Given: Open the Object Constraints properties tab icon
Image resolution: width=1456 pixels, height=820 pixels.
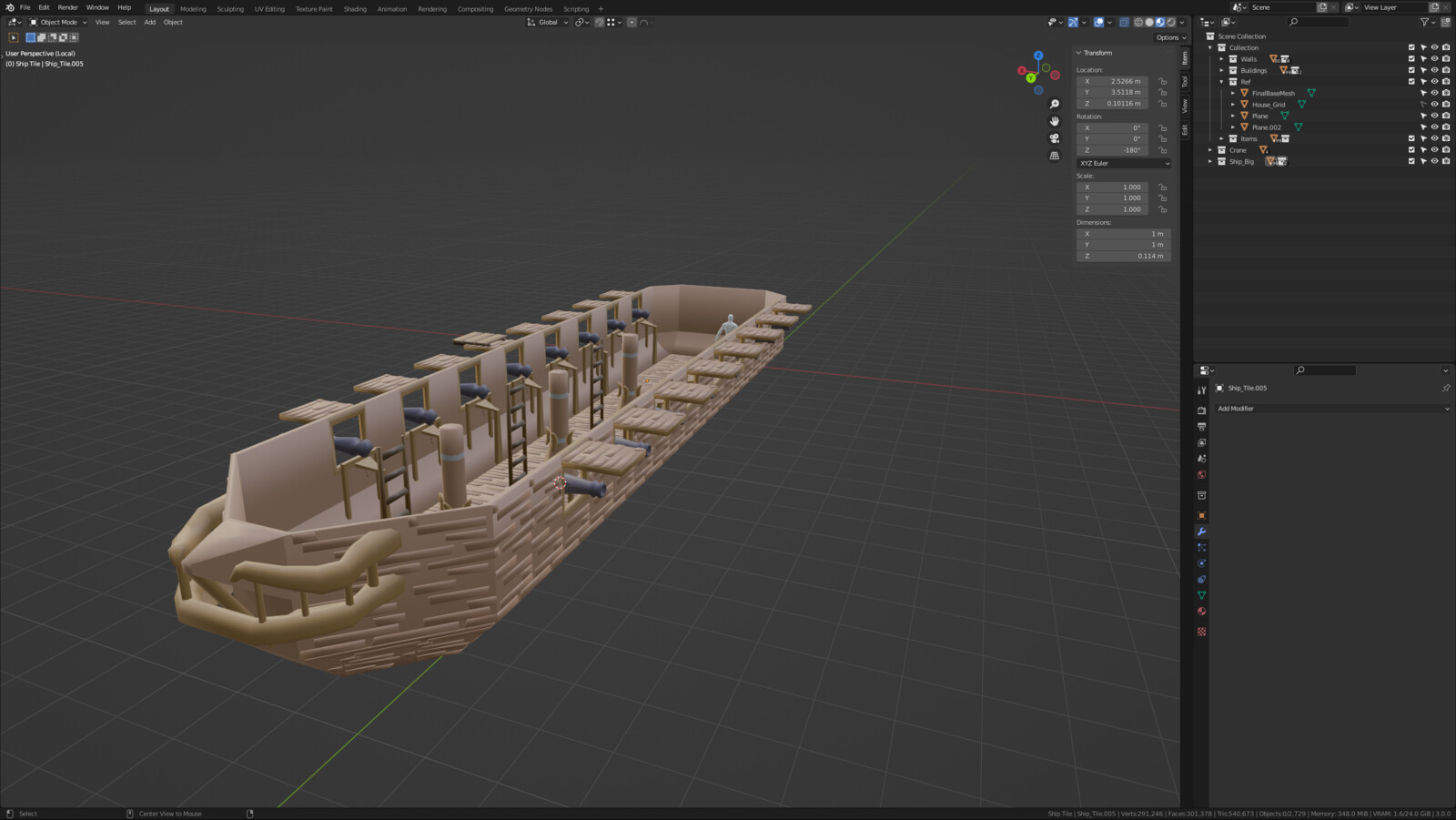Looking at the screenshot, I should [1201, 580].
